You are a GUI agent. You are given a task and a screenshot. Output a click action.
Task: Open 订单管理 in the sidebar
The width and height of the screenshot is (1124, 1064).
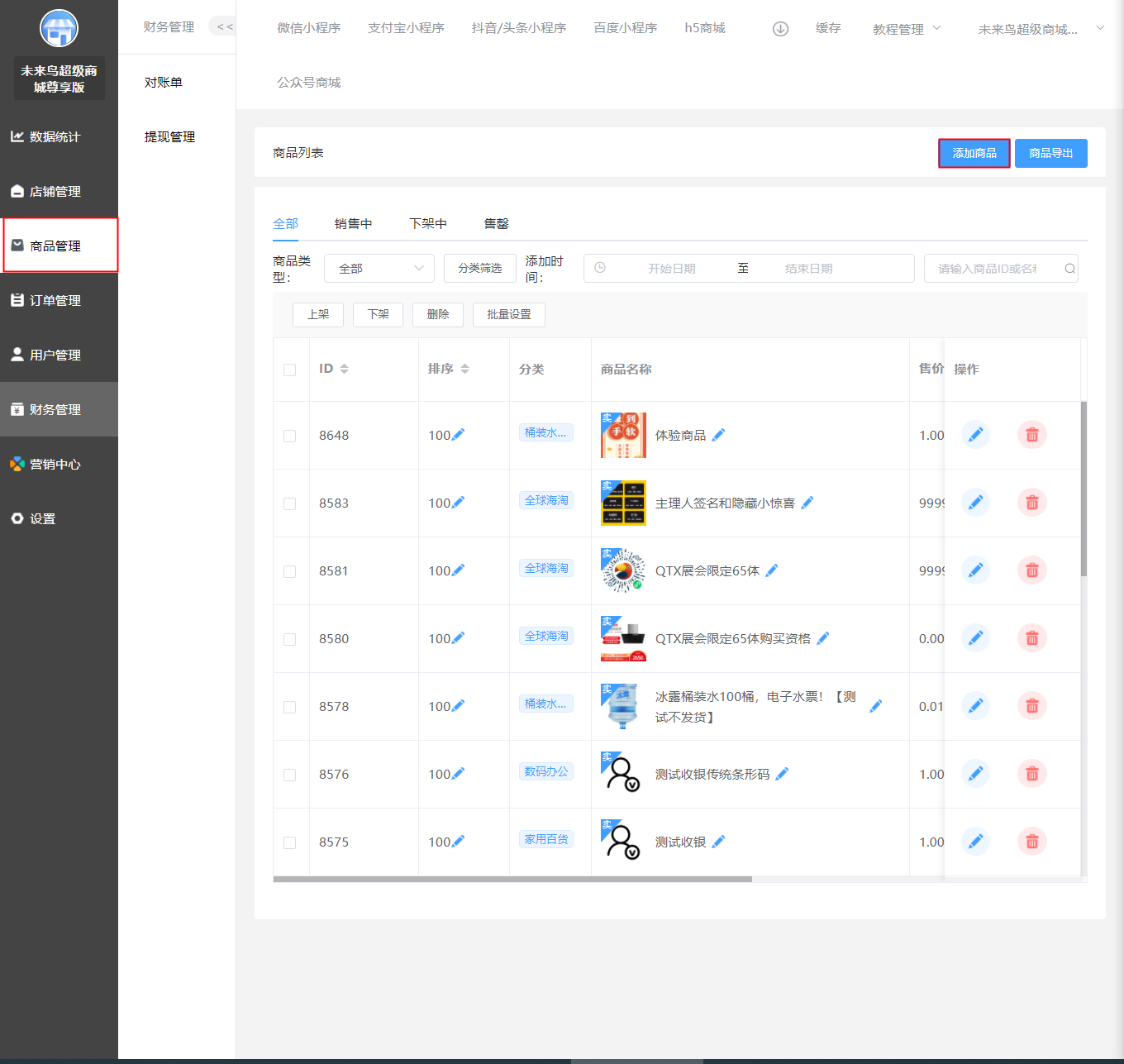click(x=55, y=301)
